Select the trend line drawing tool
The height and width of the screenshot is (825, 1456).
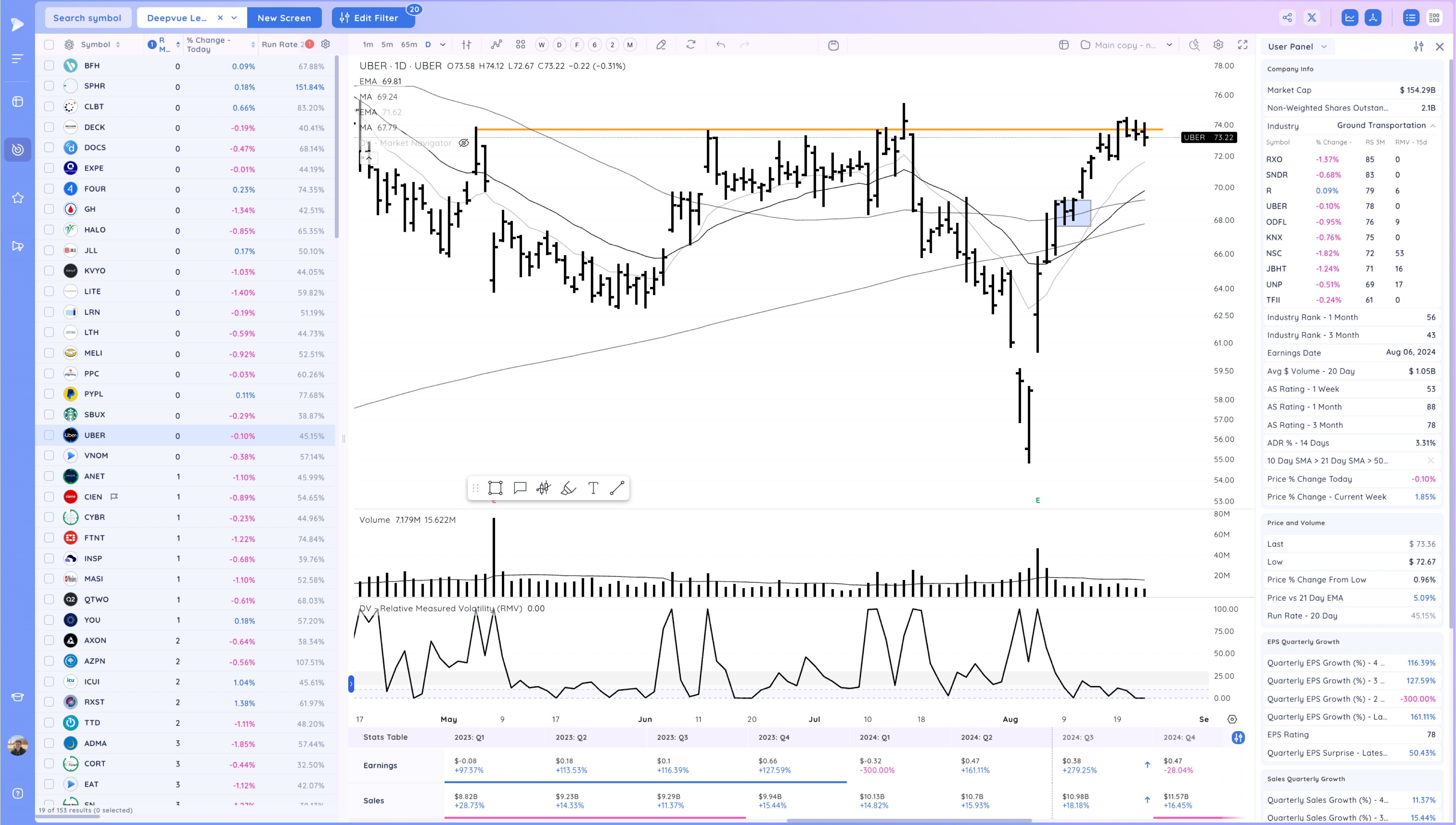pyautogui.click(x=617, y=488)
